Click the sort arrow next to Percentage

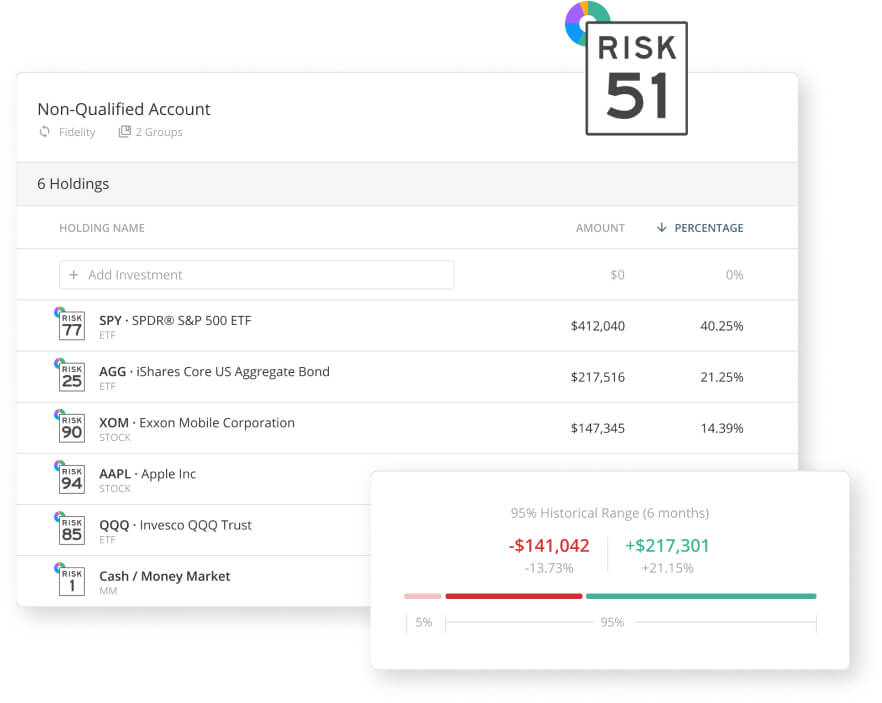click(x=662, y=227)
